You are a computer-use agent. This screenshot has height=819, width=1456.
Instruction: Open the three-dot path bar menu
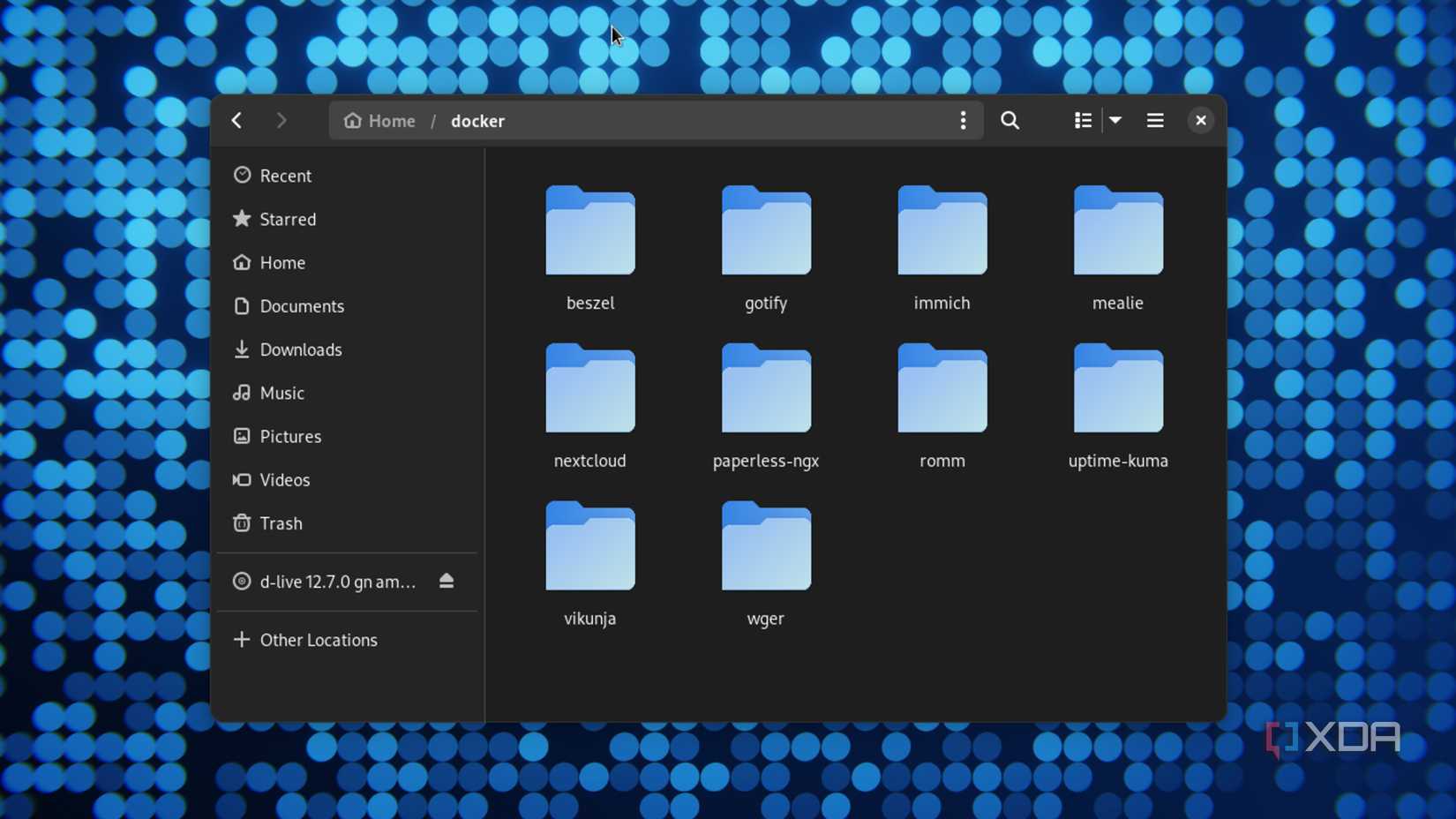963,120
